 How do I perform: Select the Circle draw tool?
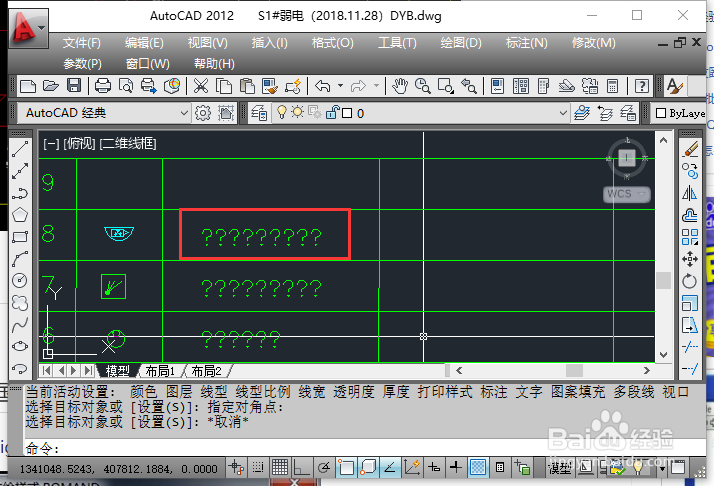coord(20,281)
